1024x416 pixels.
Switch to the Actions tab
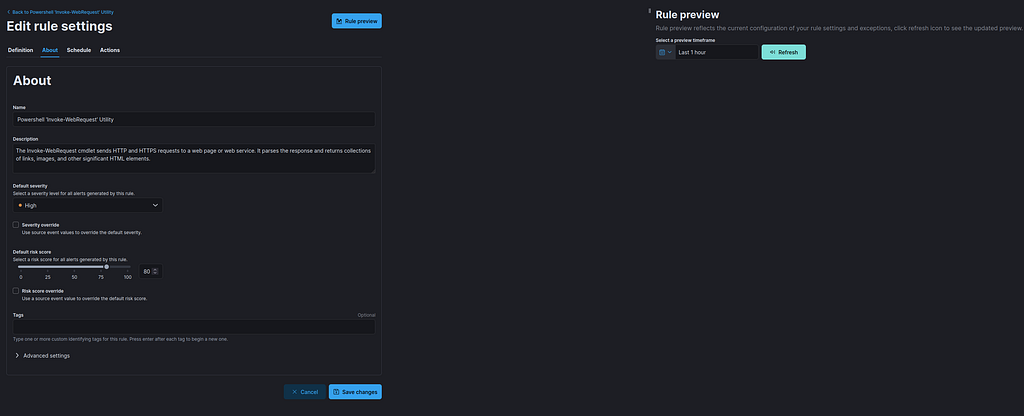tap(110, 50)
